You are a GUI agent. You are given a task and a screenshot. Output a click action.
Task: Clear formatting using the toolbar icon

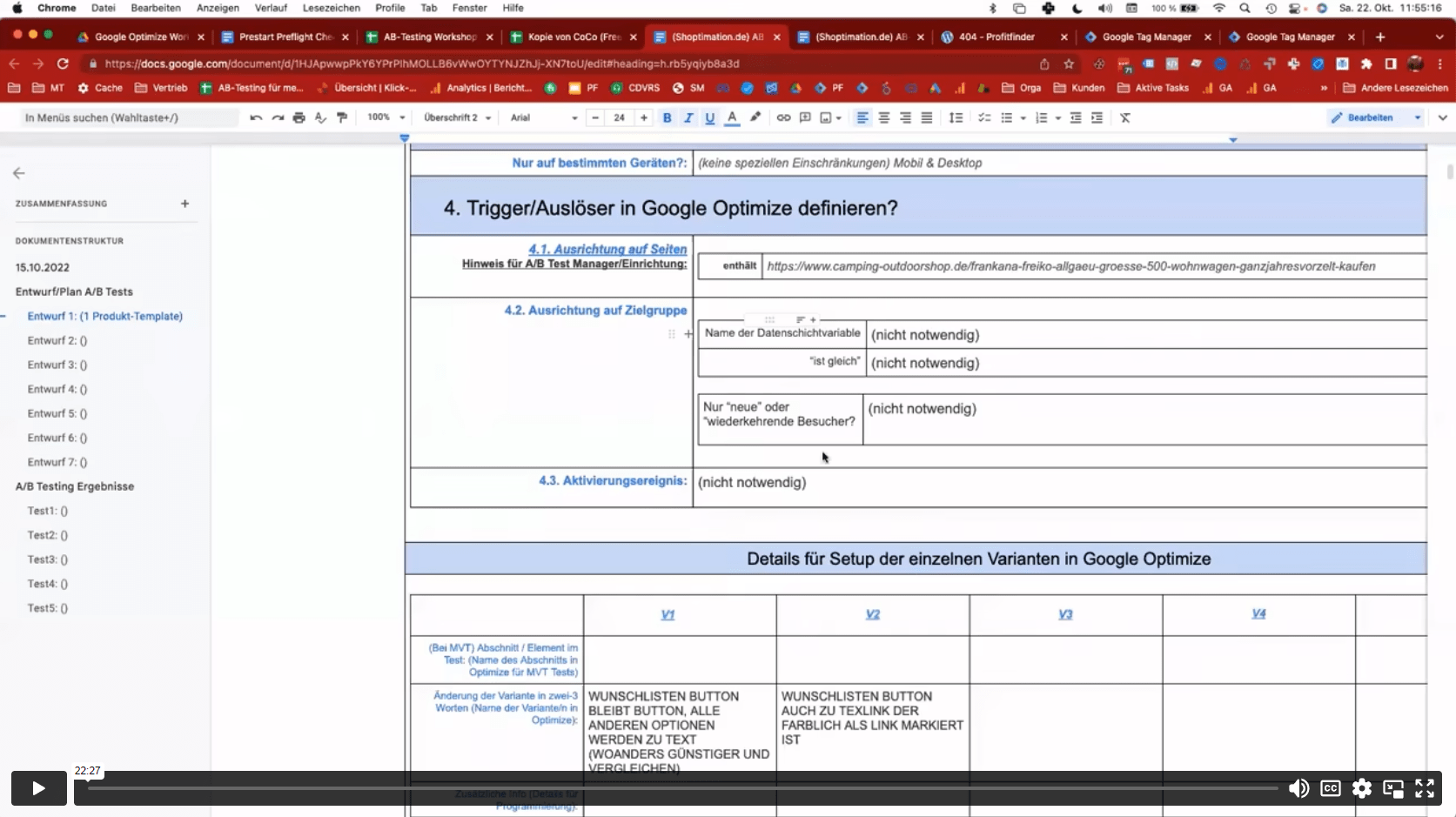pyautogui.click(x=1125, y=117)
